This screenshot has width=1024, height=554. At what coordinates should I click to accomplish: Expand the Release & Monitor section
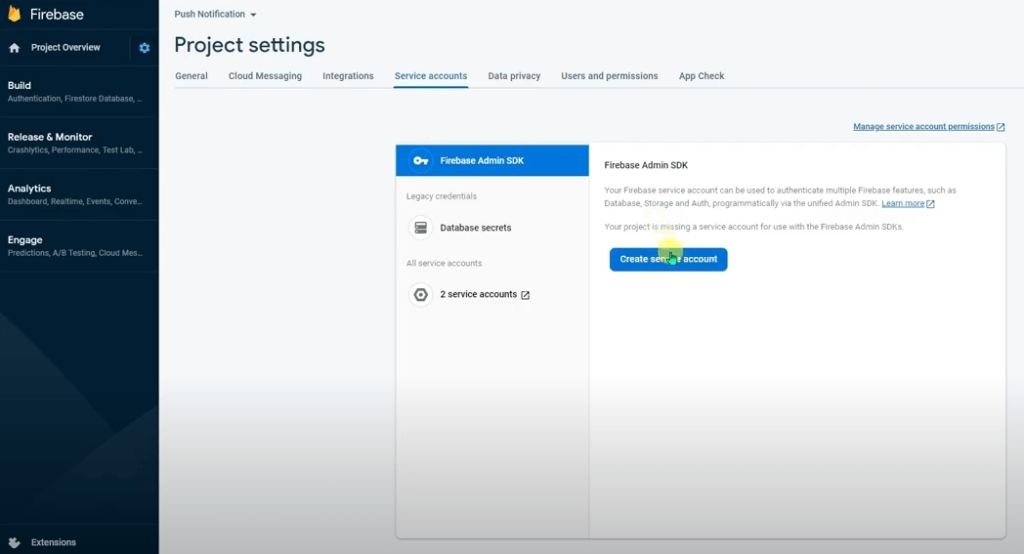pos(79,143)
